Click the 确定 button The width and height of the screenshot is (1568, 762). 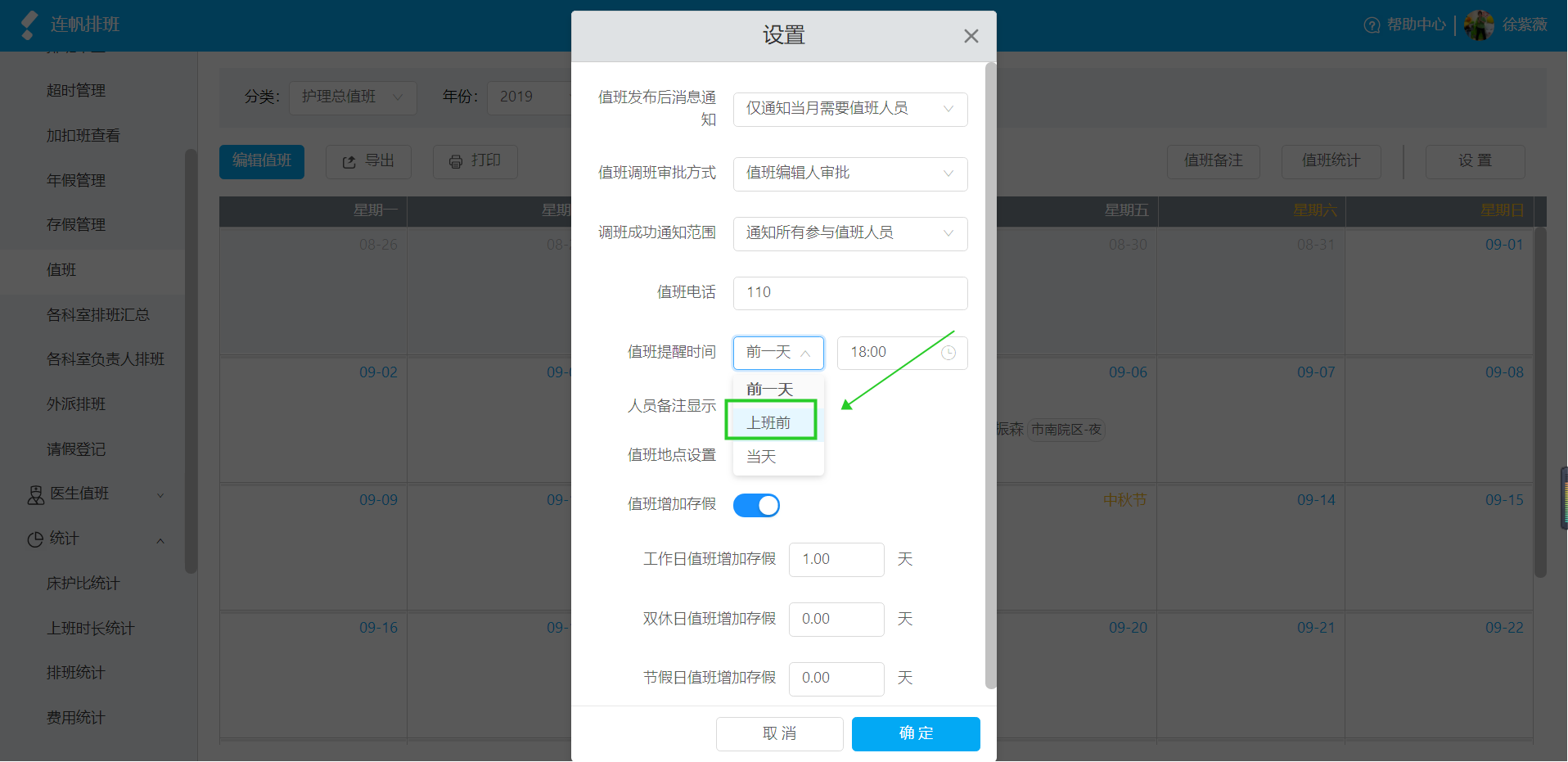coord(916,734)
